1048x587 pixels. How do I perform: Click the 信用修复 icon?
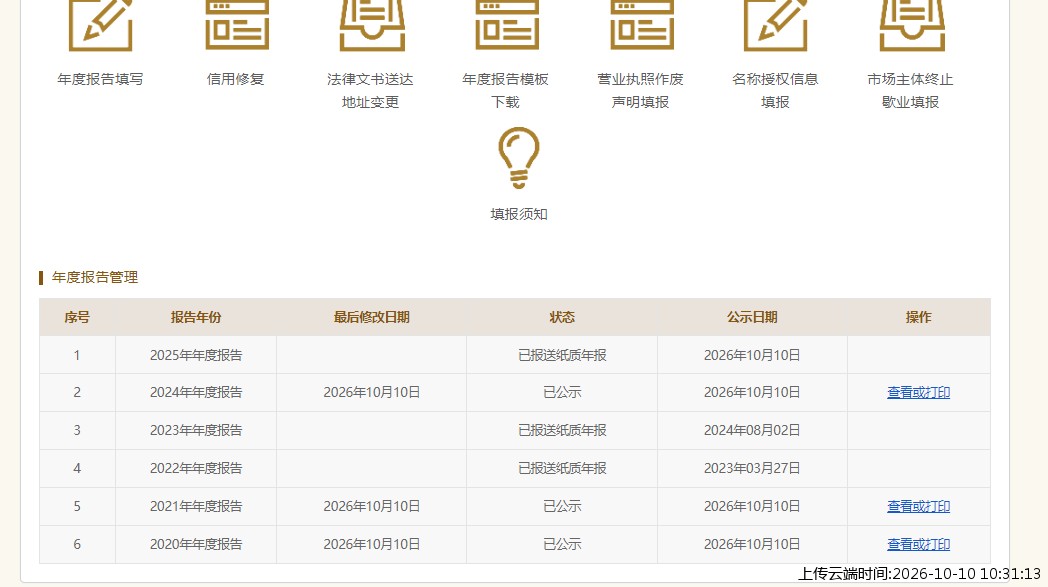237,25
